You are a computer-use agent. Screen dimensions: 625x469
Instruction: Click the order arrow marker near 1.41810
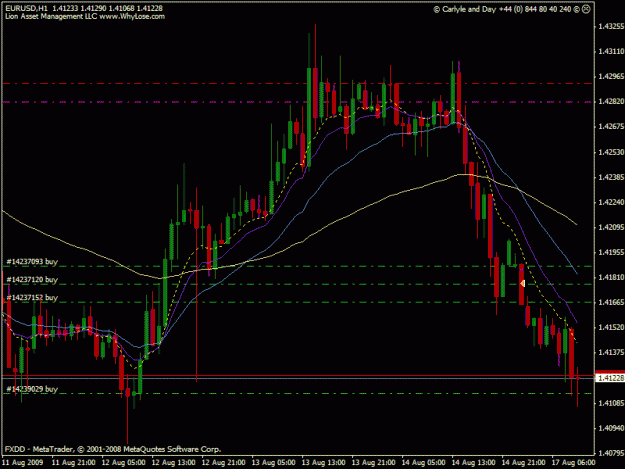(522, 283)
